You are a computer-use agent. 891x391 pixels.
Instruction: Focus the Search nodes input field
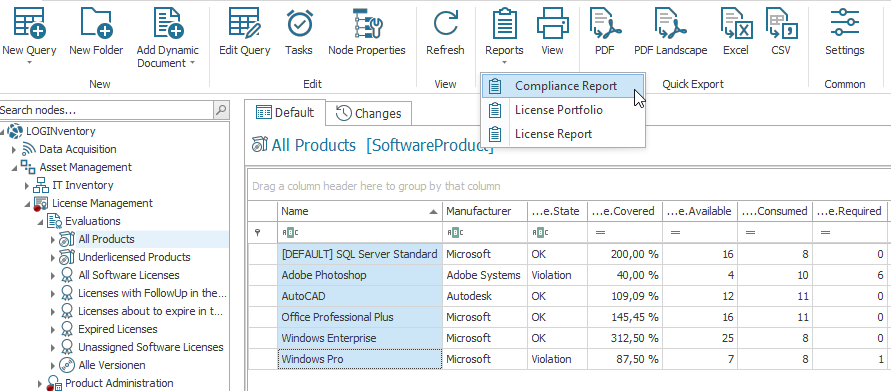106,110
